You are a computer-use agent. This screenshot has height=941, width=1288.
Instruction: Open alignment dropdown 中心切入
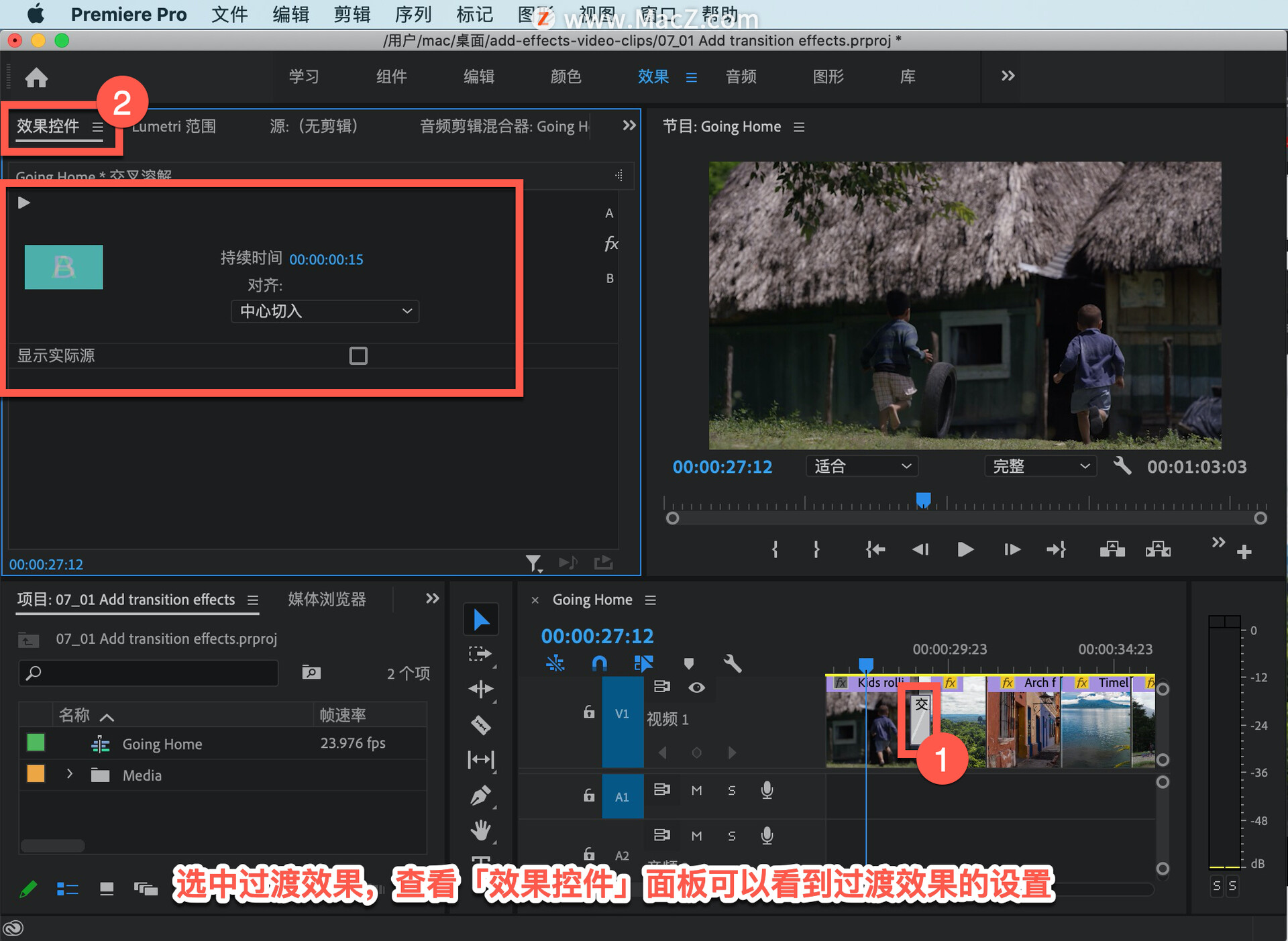(325, 311)
